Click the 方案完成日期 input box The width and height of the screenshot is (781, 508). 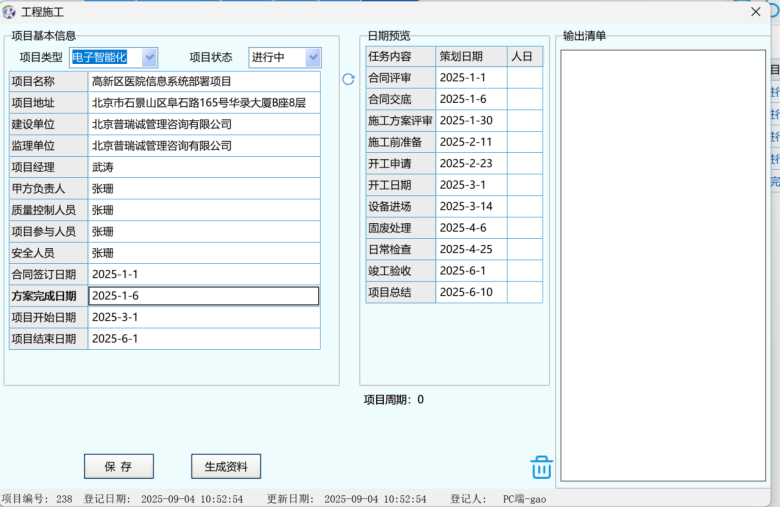[x=204, y=296]
